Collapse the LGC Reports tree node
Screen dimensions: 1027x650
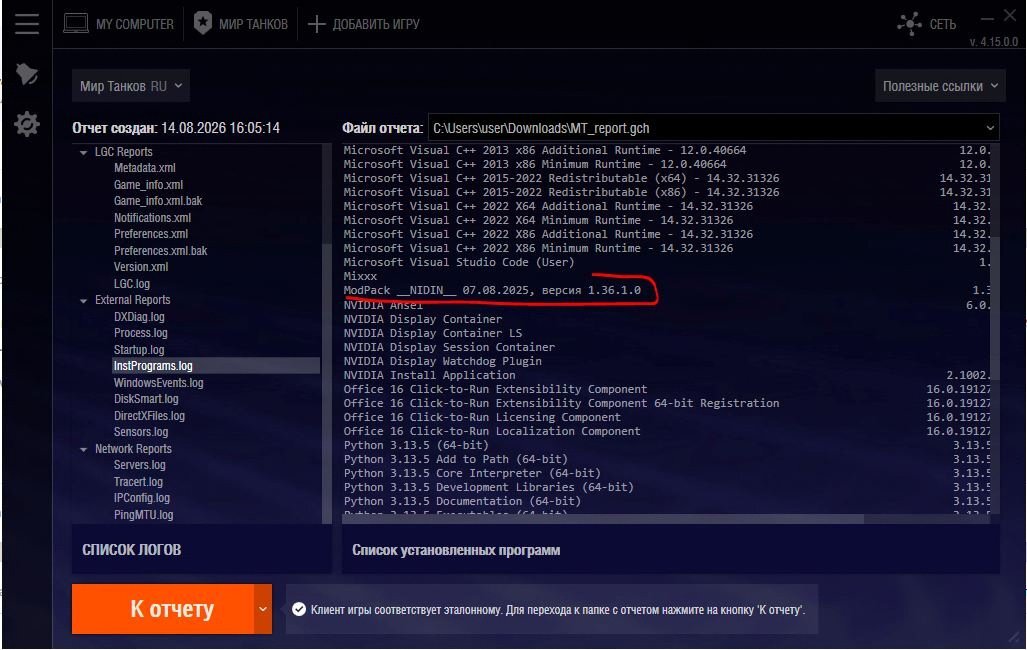(x=83, y=152)
